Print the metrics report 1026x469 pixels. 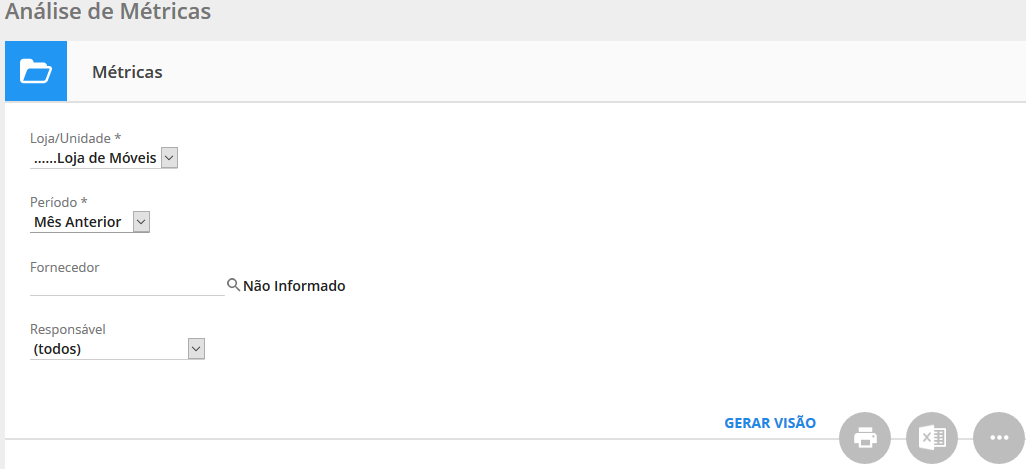[x=864, y=438]
